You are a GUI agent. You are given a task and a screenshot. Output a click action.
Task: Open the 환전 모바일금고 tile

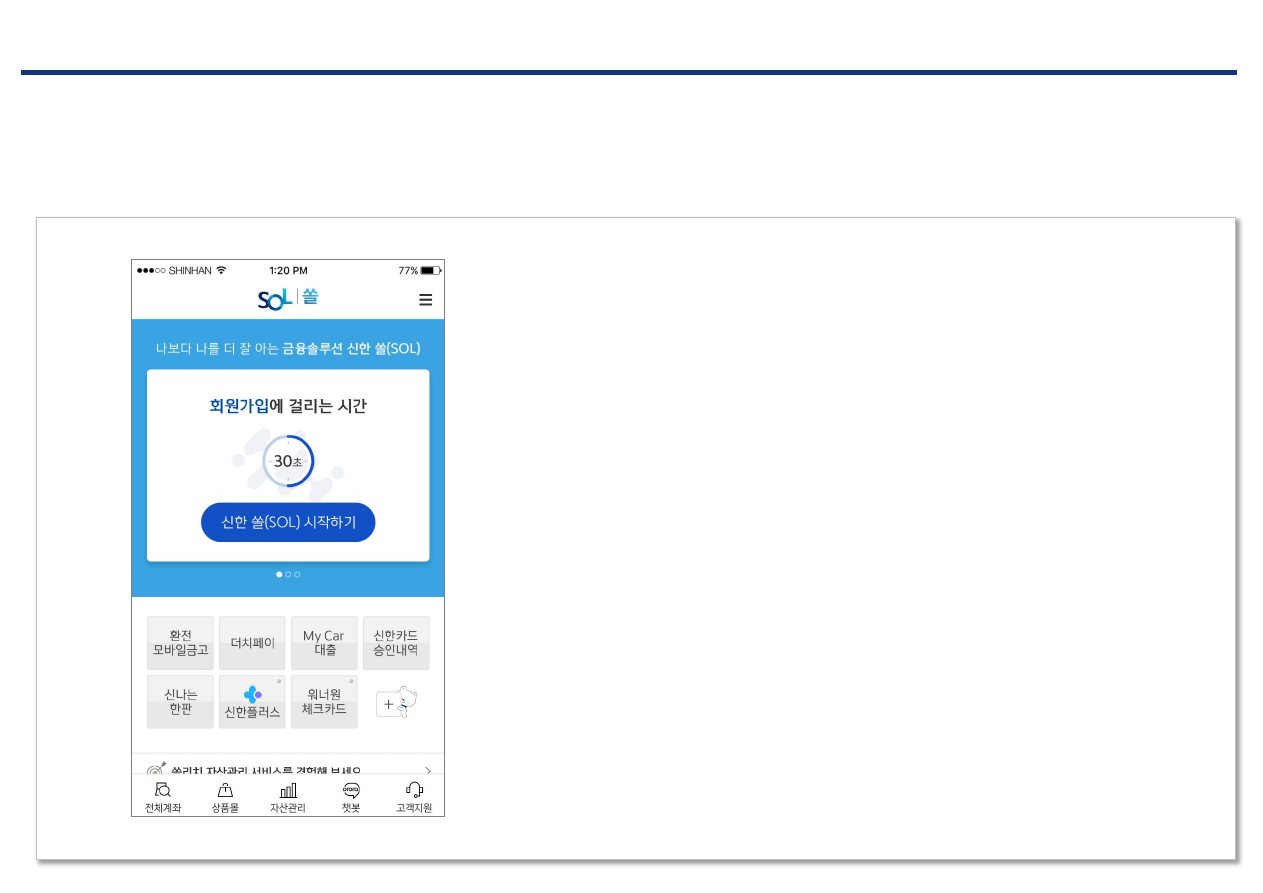[180, 643]
